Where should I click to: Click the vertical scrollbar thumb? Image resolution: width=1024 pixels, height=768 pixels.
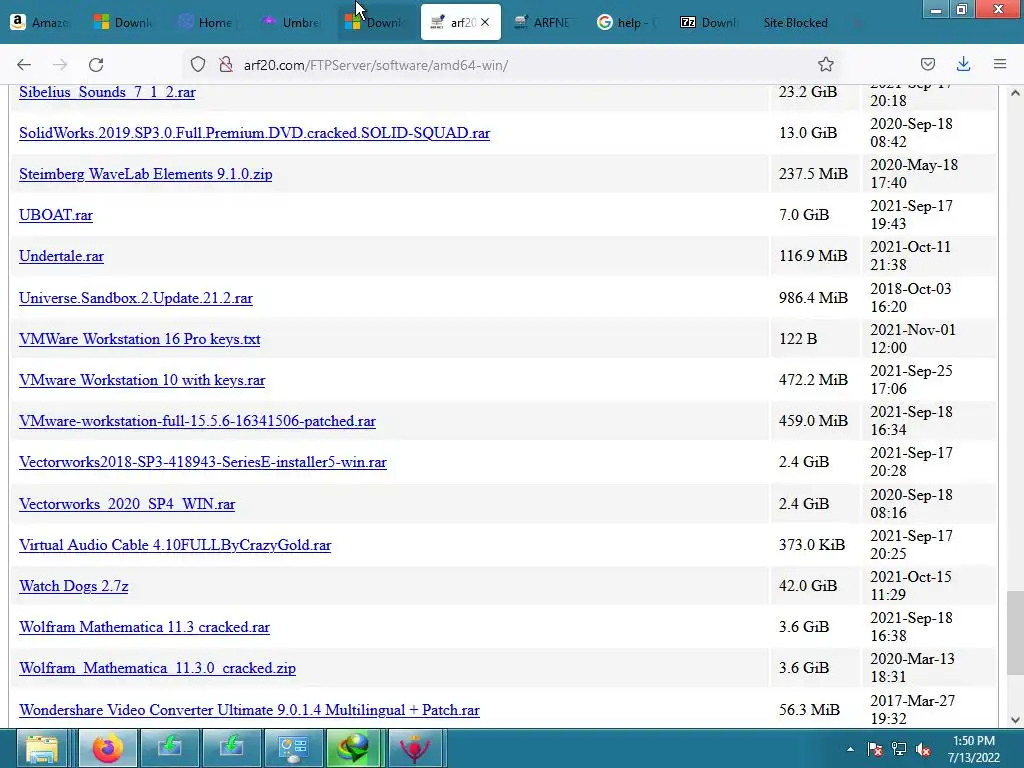1015,632
